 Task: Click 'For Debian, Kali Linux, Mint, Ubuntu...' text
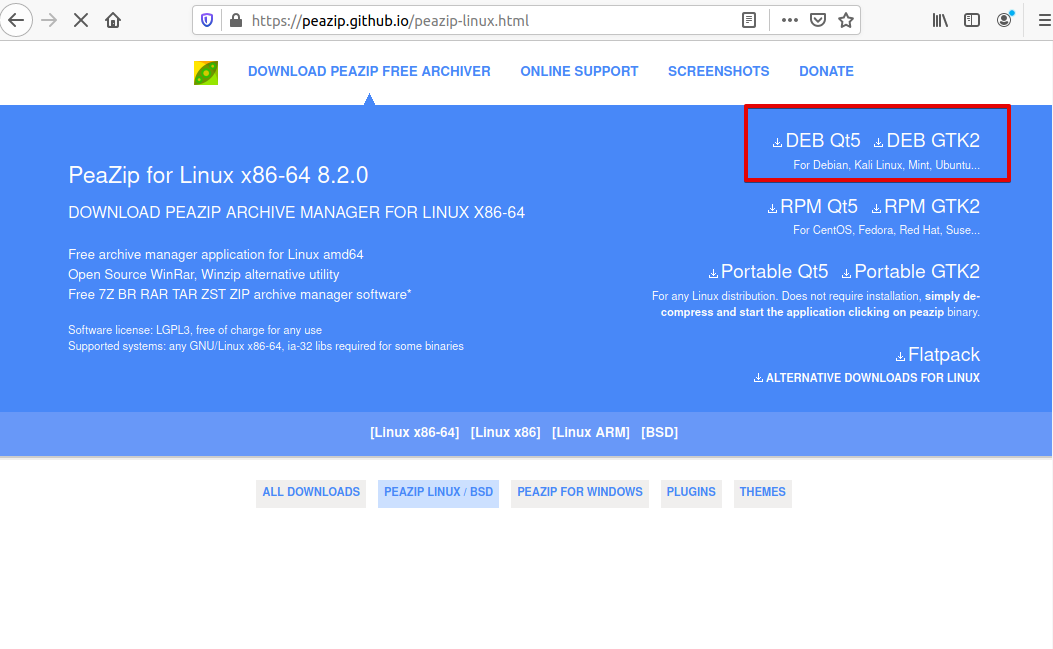pyautogui.click(x=886, y=165)
